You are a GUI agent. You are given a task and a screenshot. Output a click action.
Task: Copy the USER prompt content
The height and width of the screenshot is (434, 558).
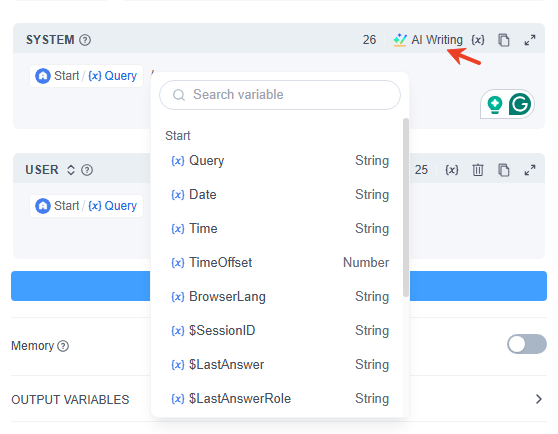(504, 170)
